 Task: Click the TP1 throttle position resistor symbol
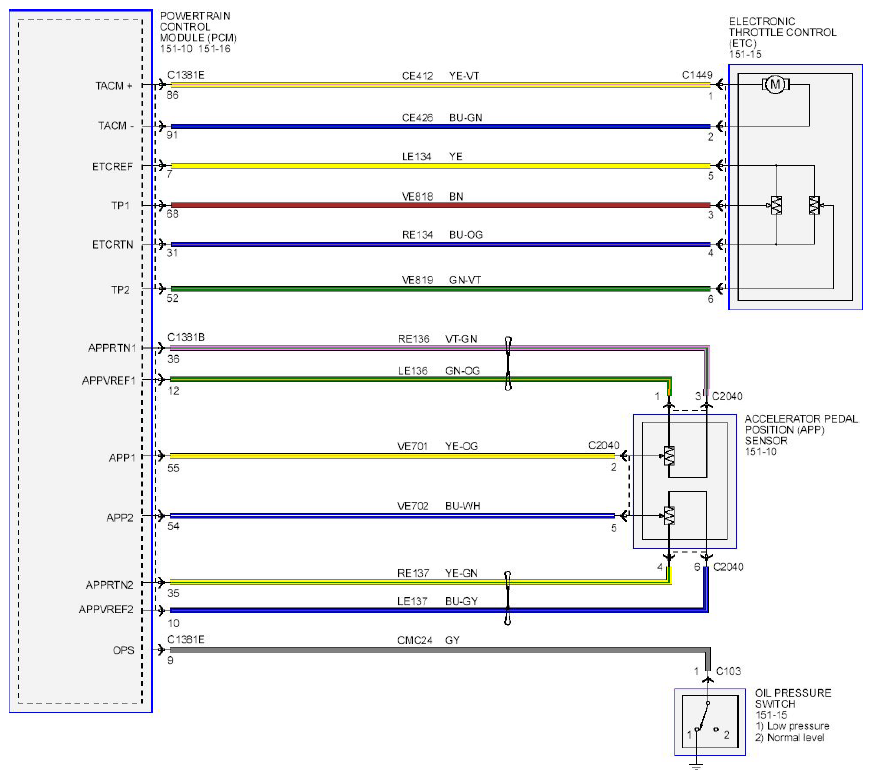(776, 205)
